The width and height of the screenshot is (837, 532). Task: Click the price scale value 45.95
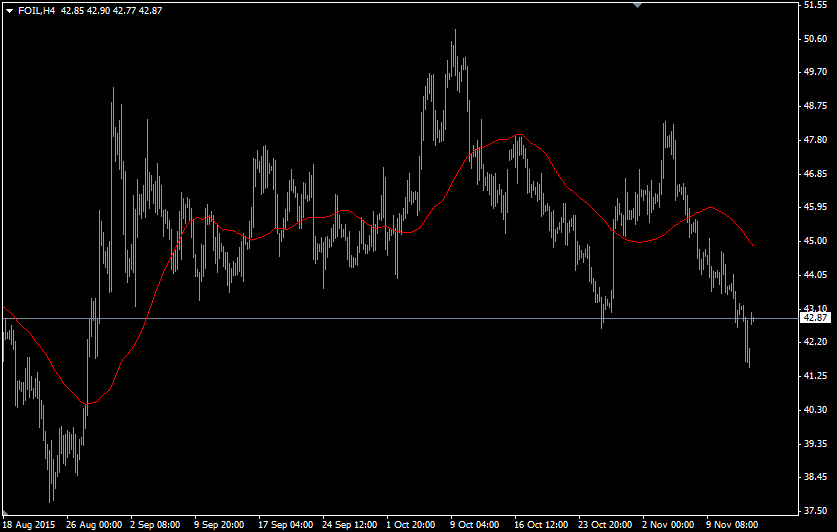(x=816, y=207)
